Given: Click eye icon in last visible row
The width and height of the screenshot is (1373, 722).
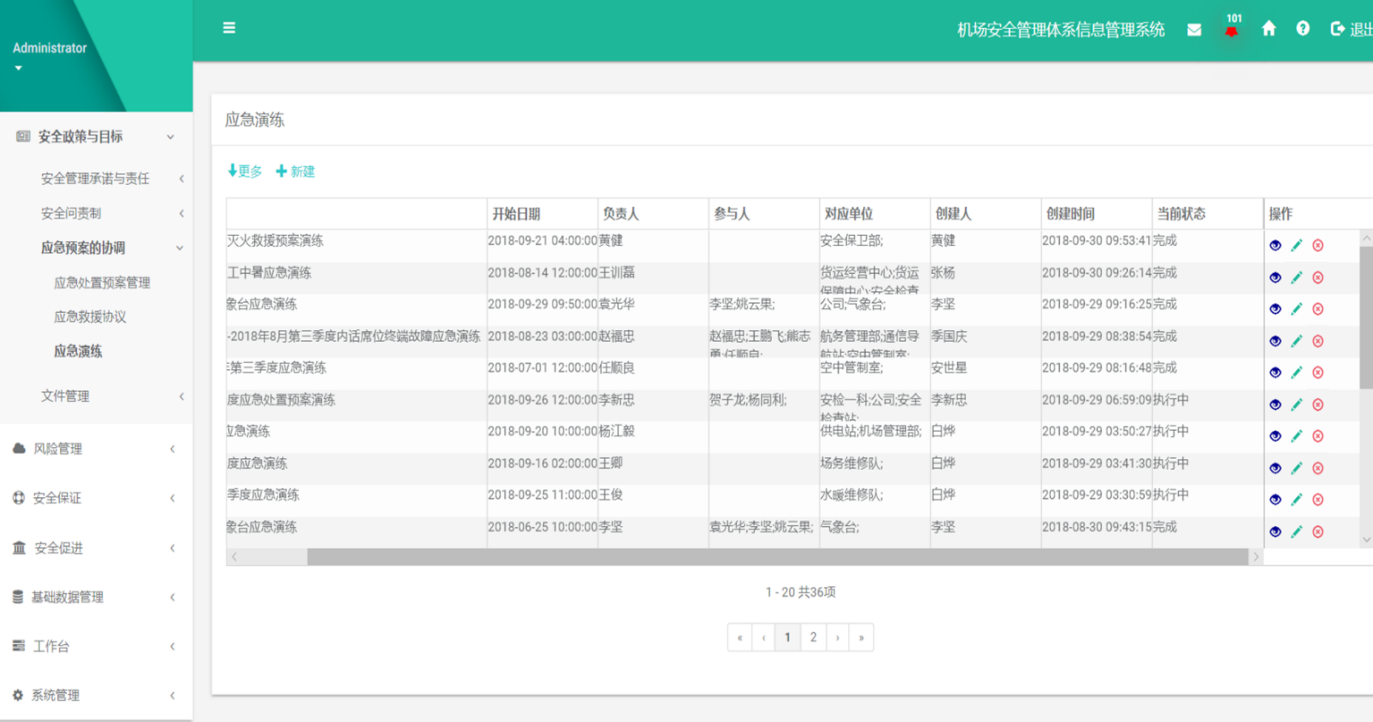Looking at the screenshot, I should 1275,531.
